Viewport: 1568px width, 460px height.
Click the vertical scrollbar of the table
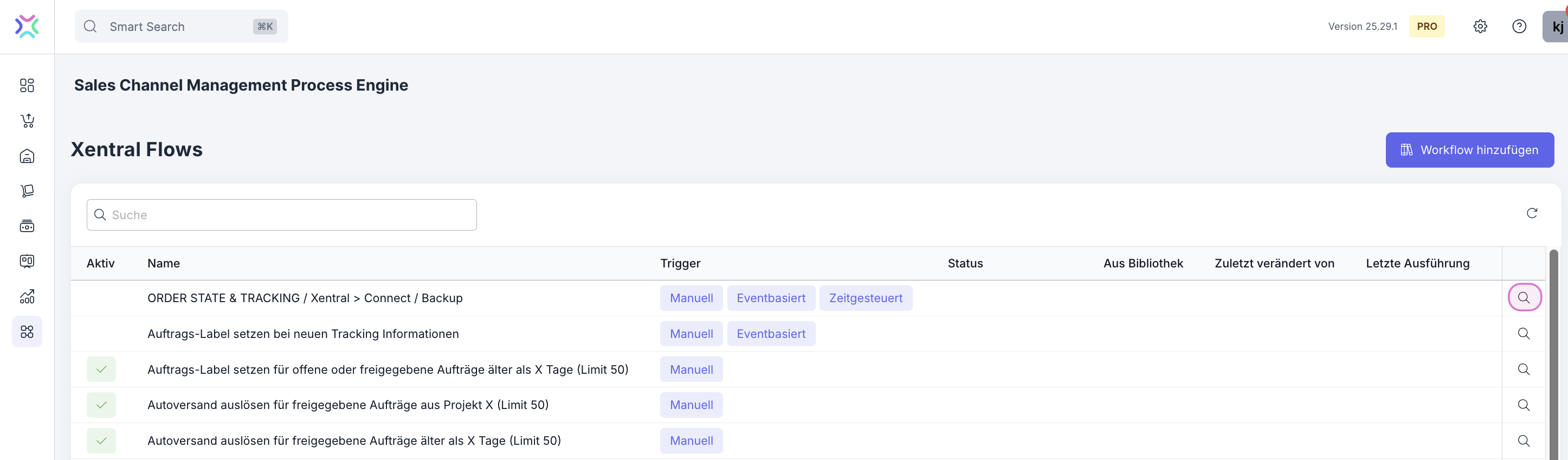[x=1553, y=353]
